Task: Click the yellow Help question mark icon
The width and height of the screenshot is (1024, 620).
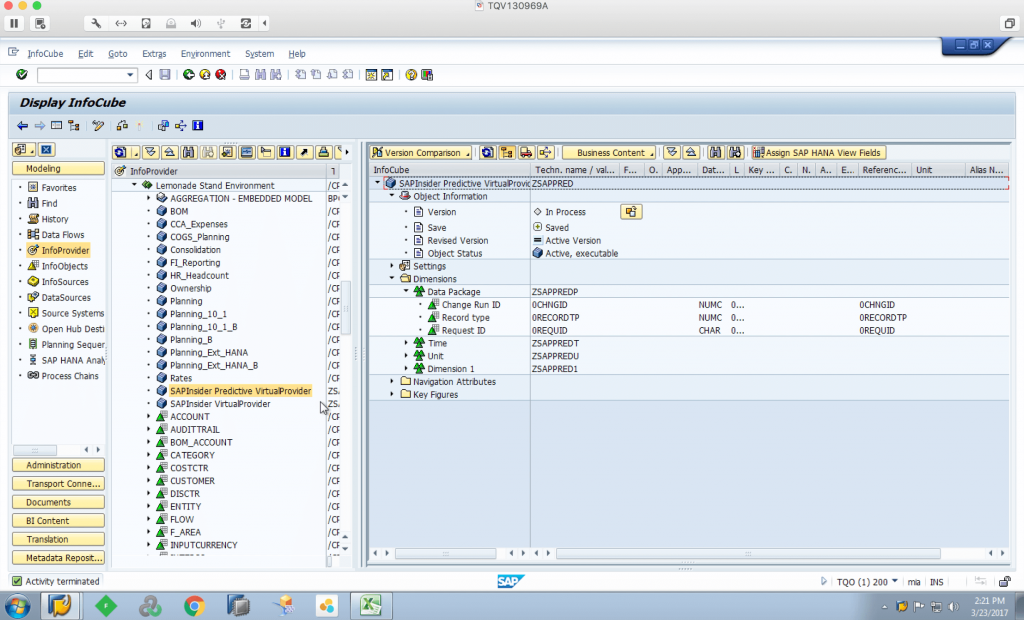Action: 411,74
